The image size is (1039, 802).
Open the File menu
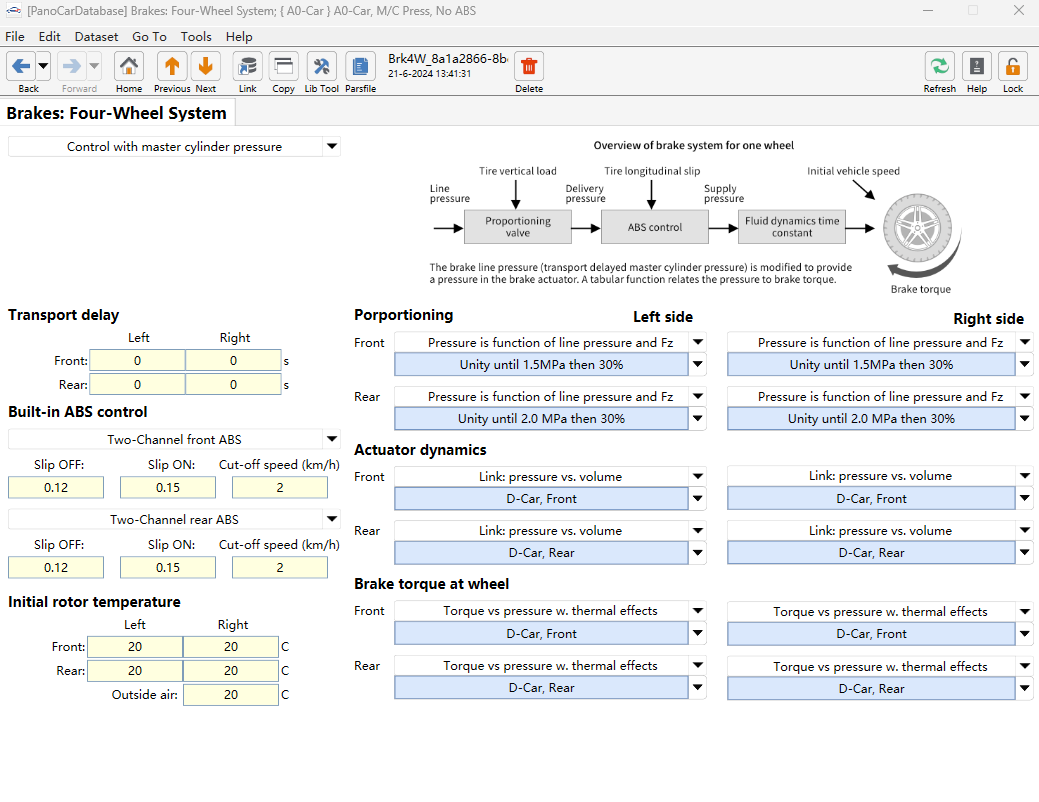coord(15,36)
